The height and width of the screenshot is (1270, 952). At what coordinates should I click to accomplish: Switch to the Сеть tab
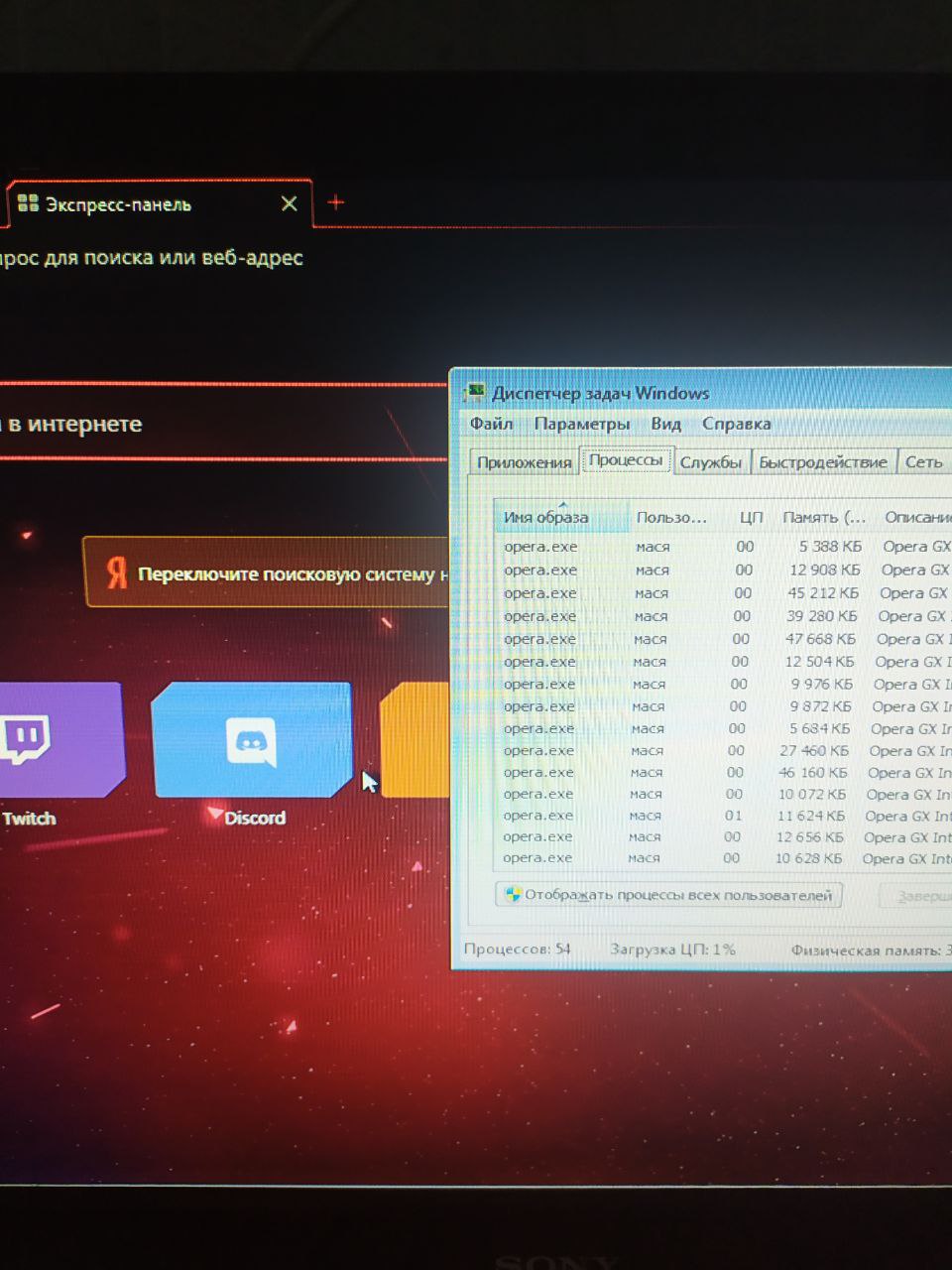pos(922,462)
